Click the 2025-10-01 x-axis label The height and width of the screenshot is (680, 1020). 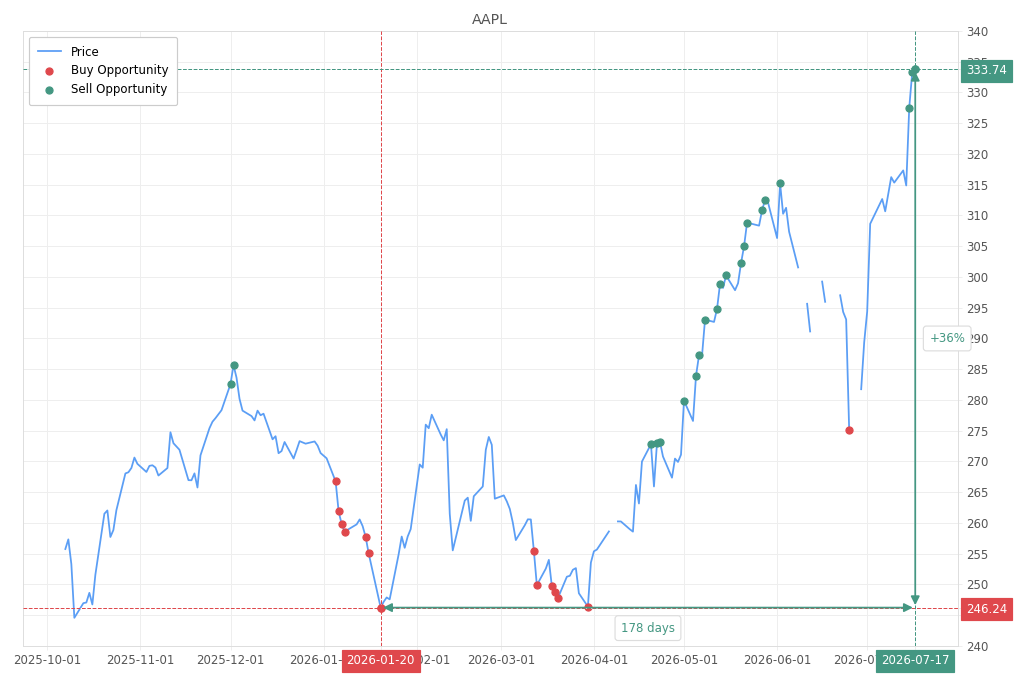(47, 660)
